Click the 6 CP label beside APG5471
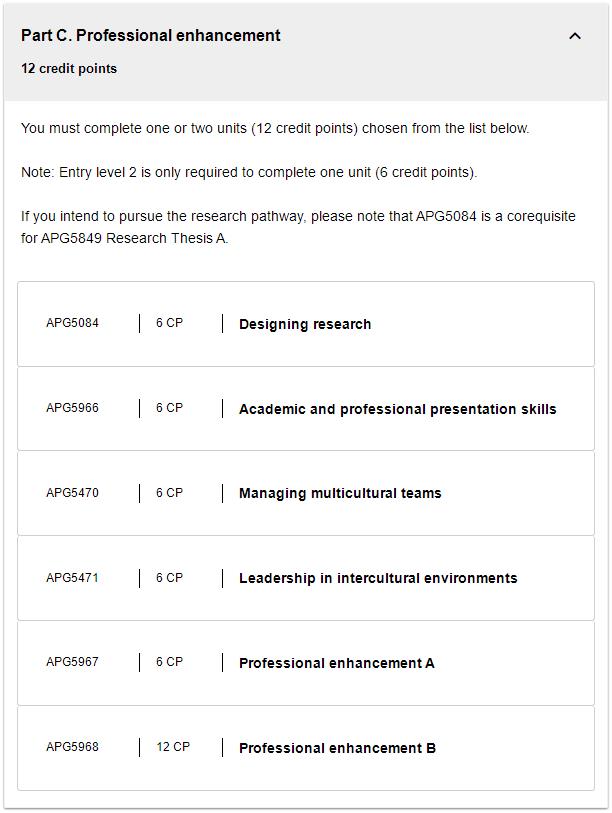The width and height of the screenshot is (612, 813). click(x=169, y=578)
